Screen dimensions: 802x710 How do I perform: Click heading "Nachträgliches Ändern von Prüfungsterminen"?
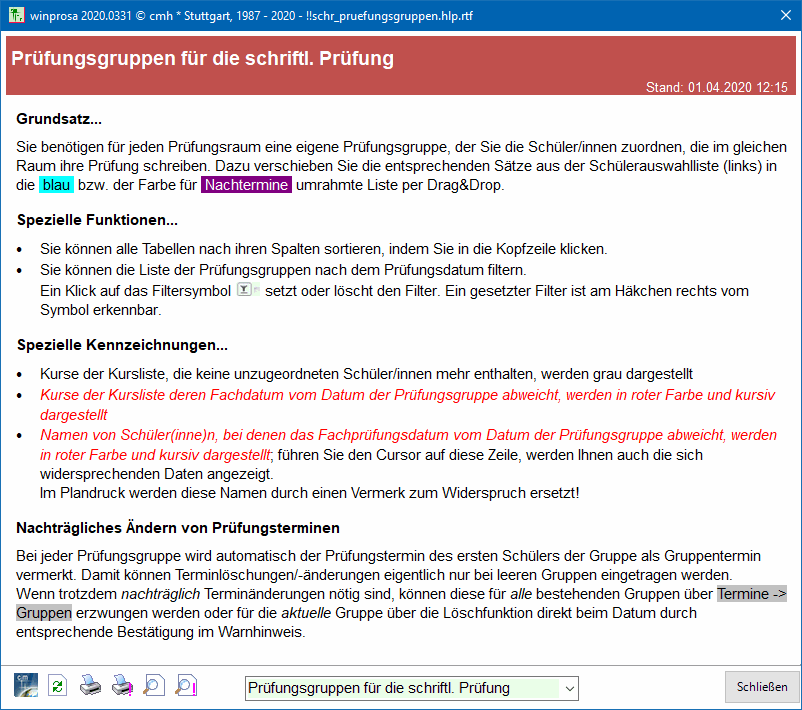178,528
